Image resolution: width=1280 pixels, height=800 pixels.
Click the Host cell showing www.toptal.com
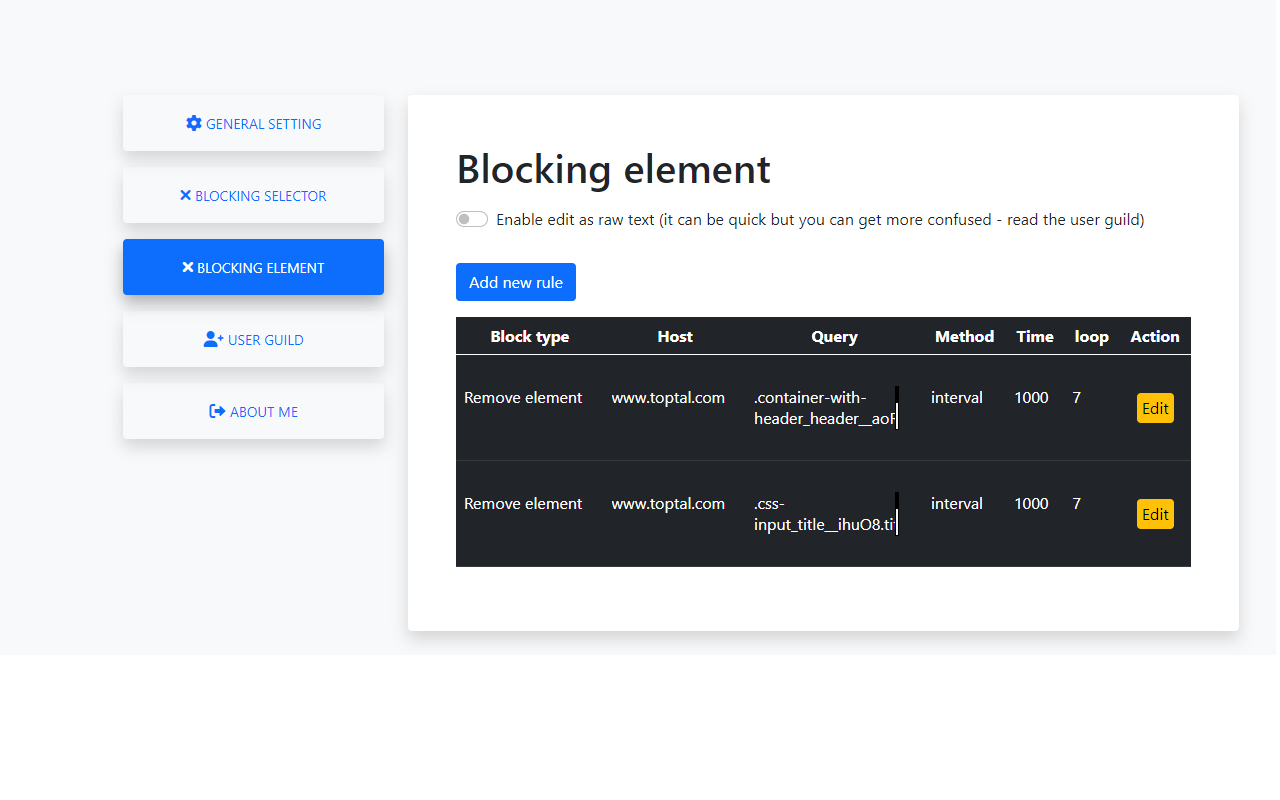coord(668,397)
